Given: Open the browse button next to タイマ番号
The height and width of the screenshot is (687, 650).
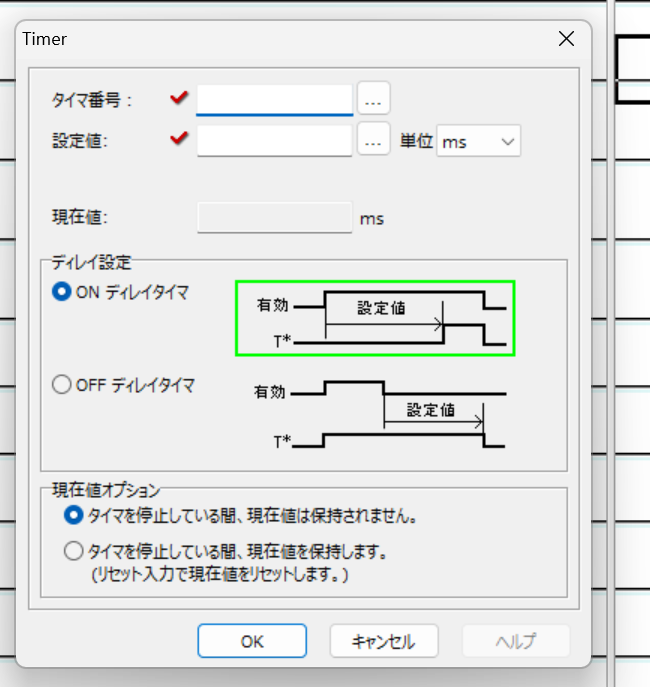Looking at the screenshot, I should point(373,98).
